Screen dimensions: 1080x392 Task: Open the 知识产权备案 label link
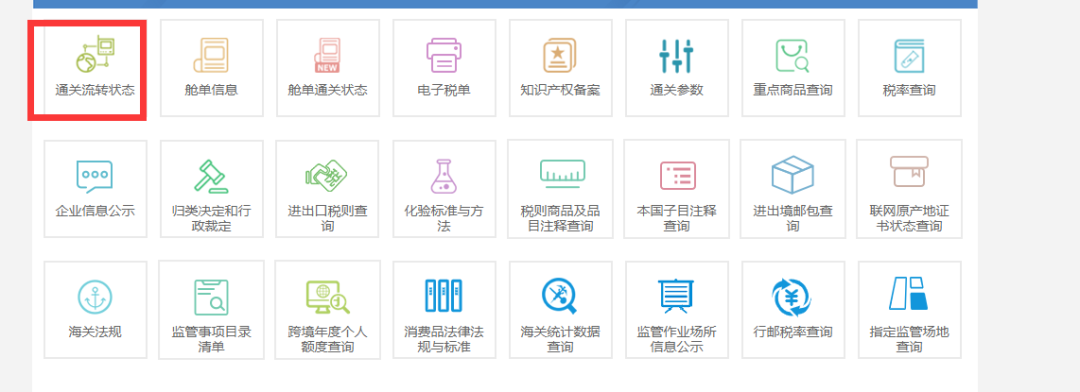coord(560,90)
